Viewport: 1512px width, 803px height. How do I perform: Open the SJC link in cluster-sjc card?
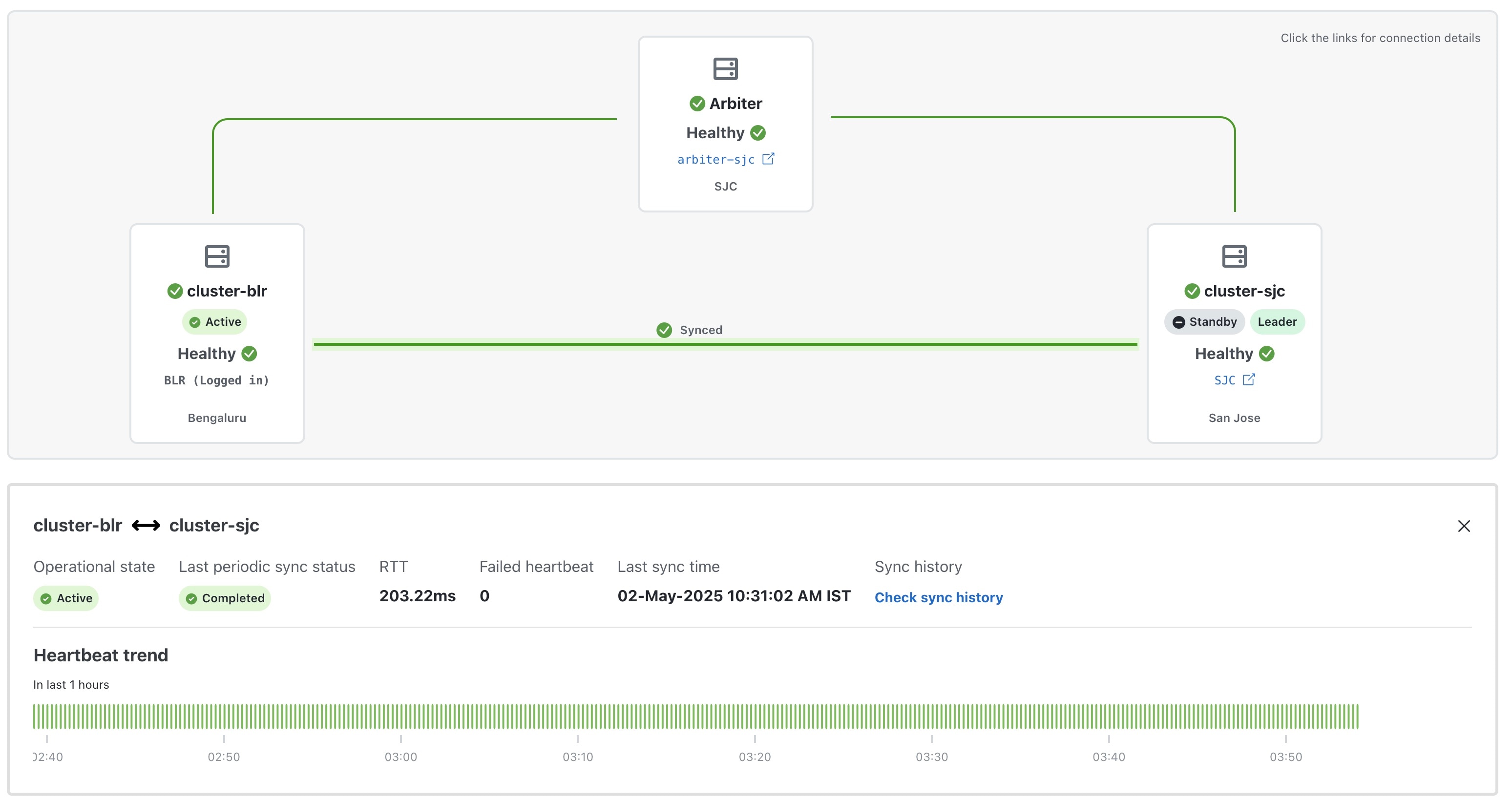1225,380
